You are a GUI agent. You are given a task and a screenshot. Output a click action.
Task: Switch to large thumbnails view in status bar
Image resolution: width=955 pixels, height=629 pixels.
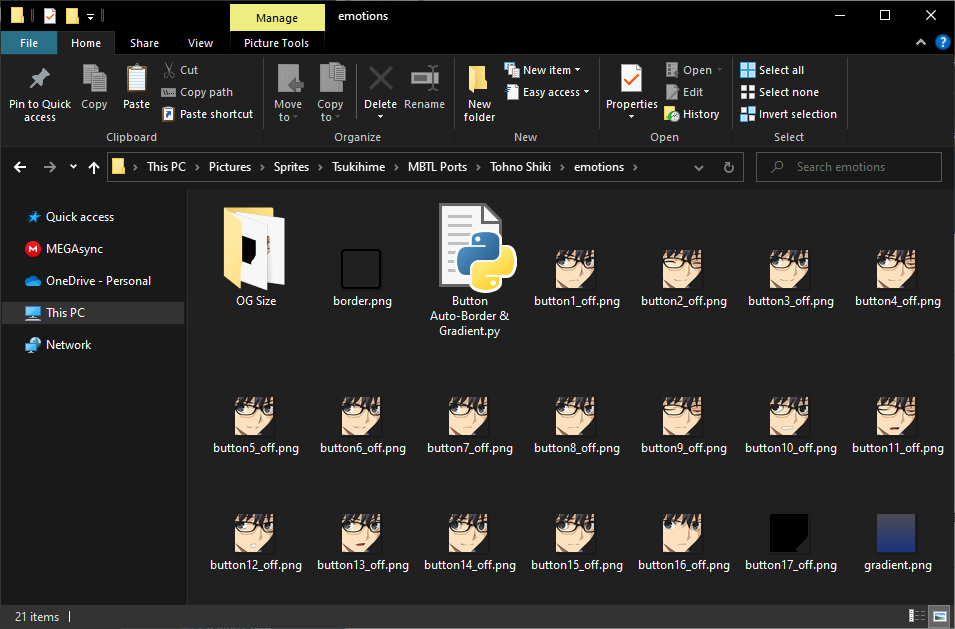940,616
